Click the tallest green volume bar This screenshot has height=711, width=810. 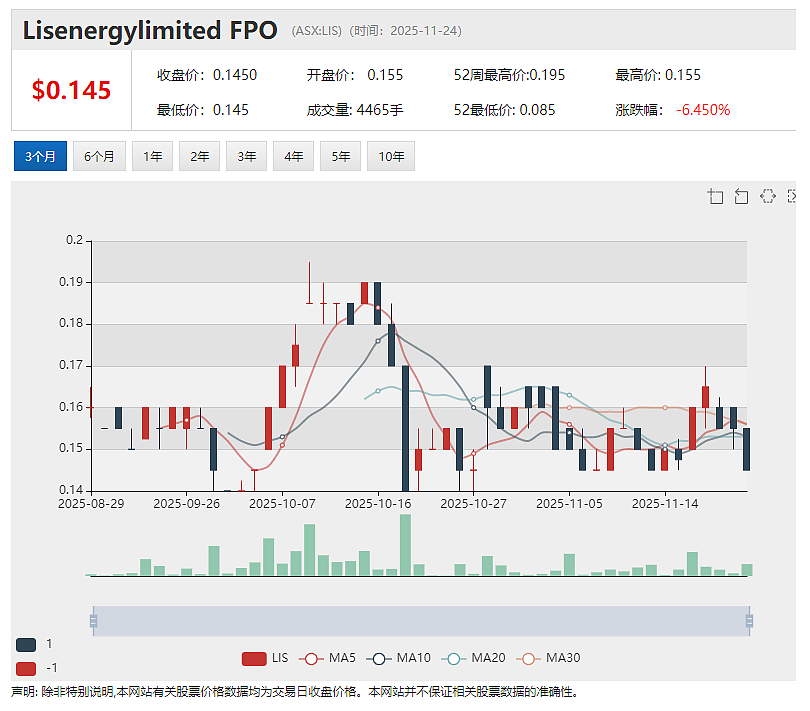pyautogui.click(x=406, y=545)
